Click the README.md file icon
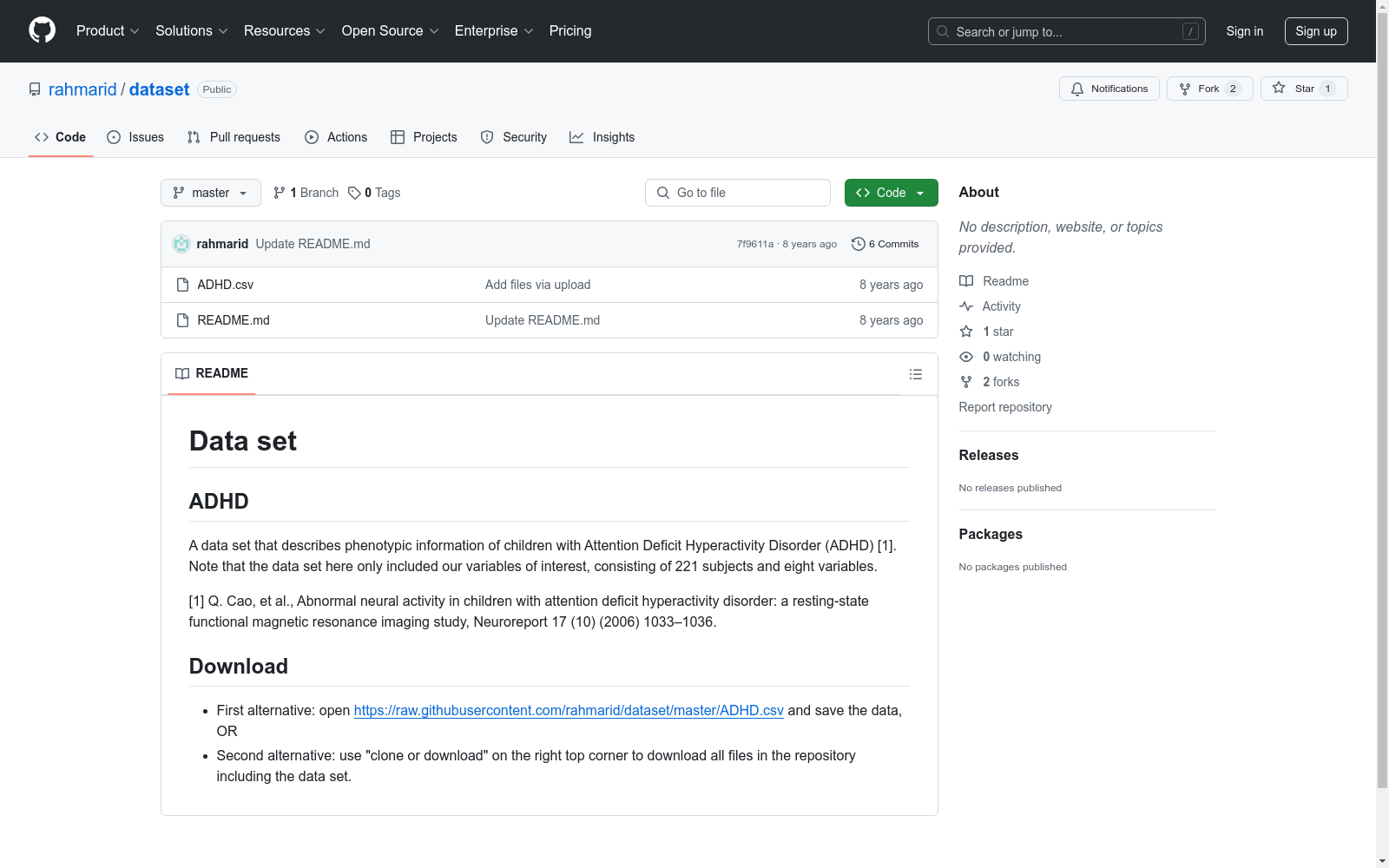 coord(182,320)
